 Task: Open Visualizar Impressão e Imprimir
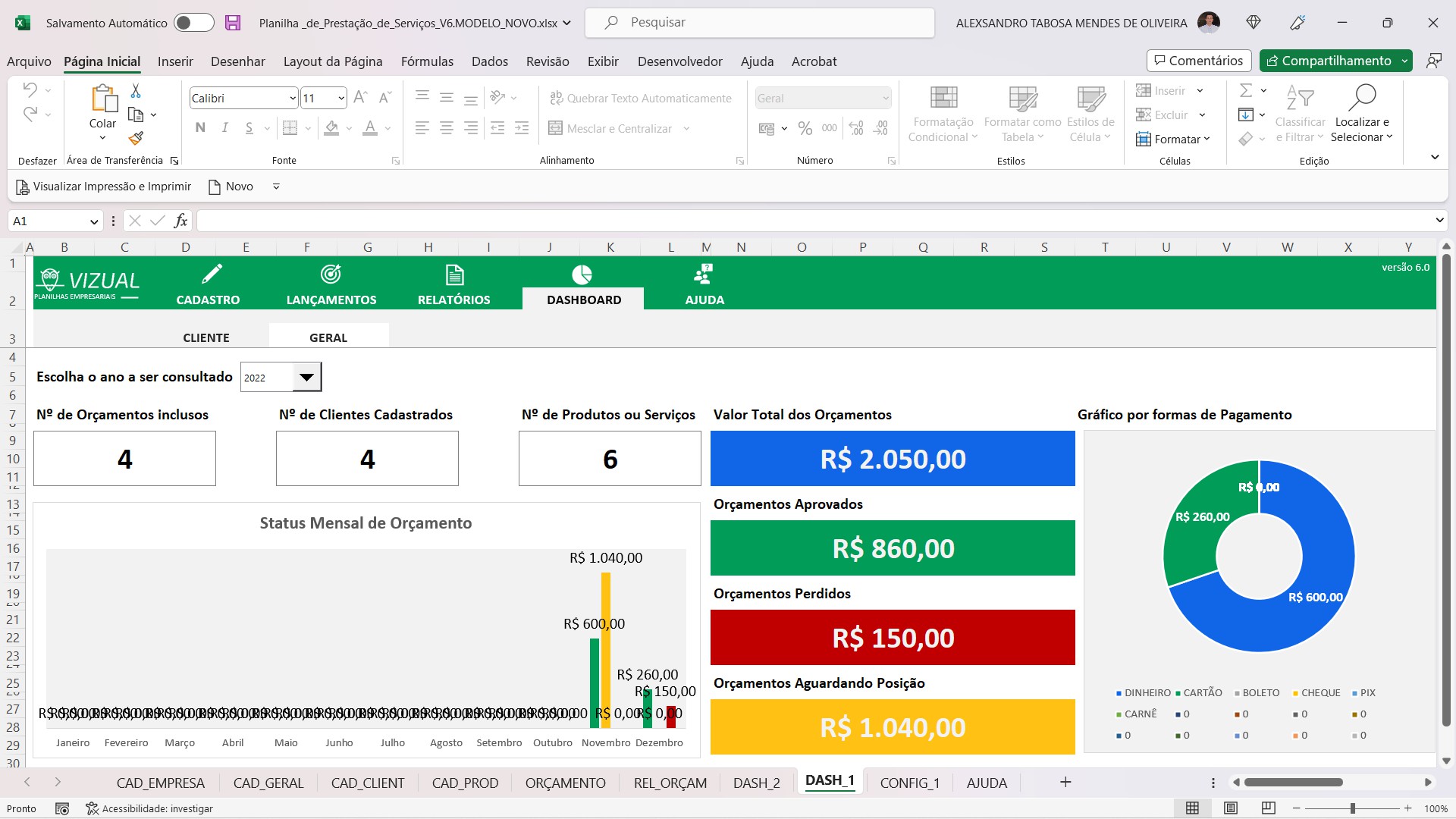tap(103, 186)
